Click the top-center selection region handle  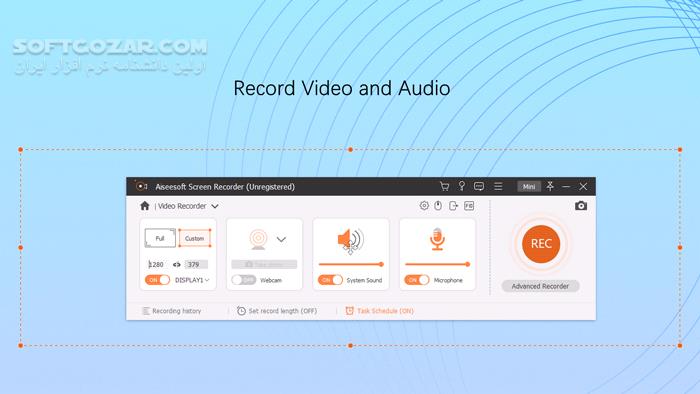(x=350, y=149)
